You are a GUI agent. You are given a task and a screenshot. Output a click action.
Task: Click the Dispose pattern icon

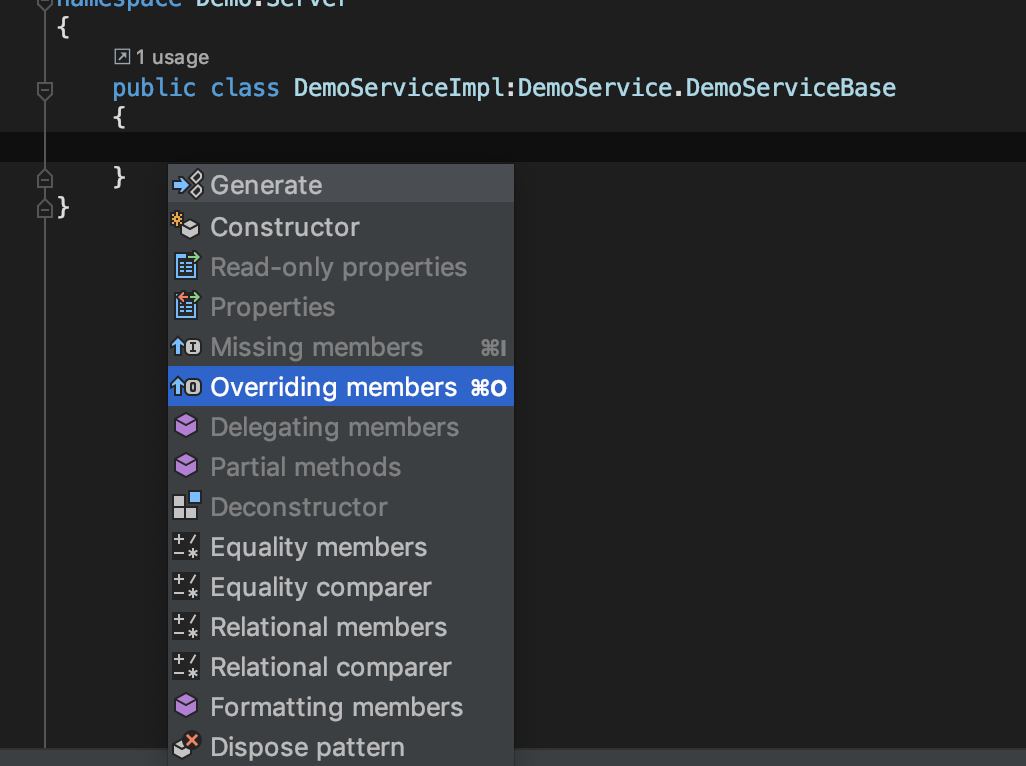coord(186,747)
